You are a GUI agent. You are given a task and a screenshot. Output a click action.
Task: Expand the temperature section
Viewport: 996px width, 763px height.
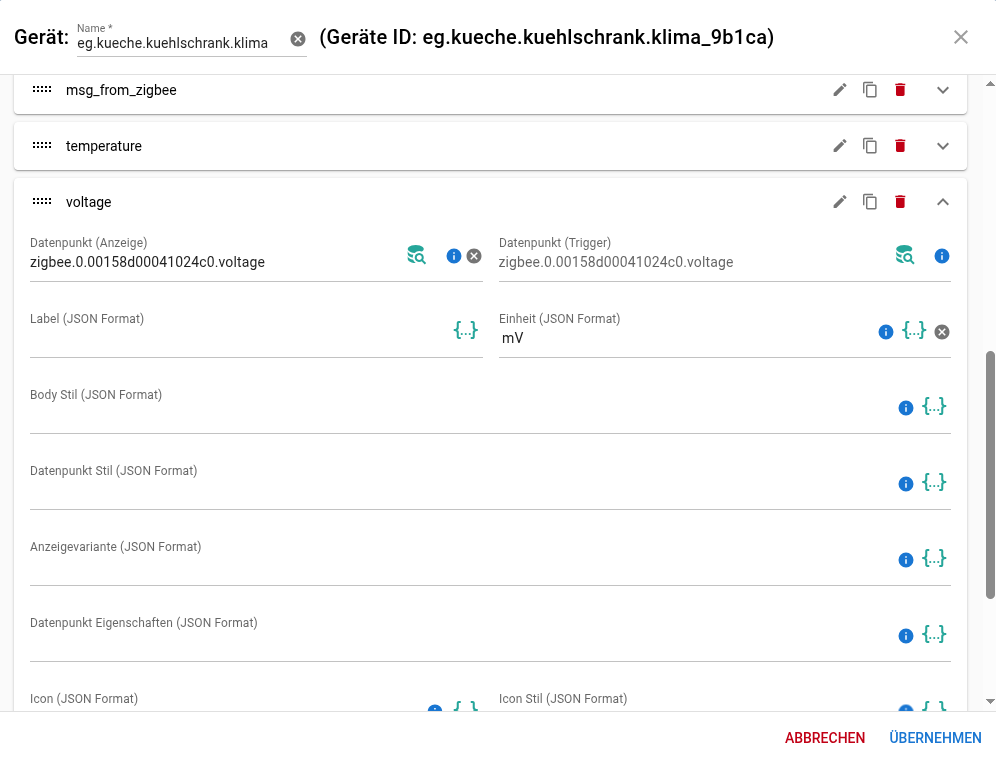tap(943, 146)
